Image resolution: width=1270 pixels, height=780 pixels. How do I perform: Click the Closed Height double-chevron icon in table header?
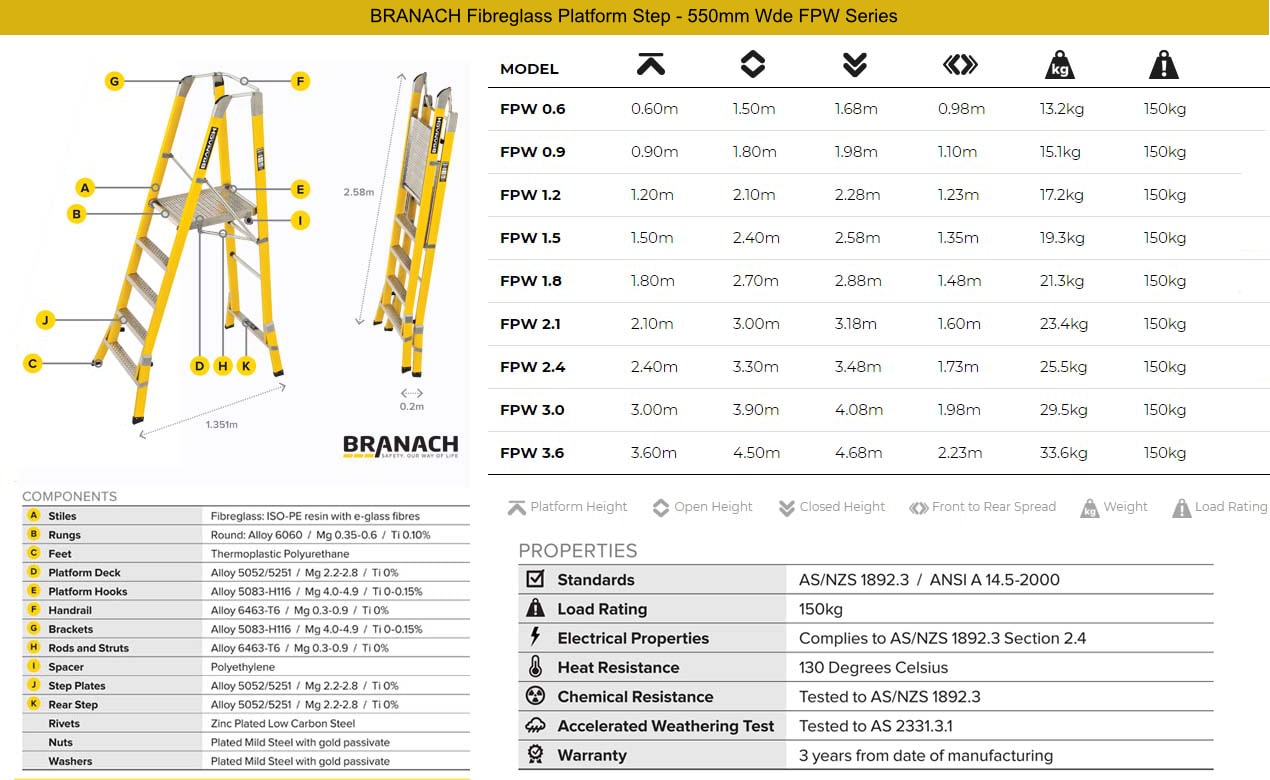click(x=854, y=66)
